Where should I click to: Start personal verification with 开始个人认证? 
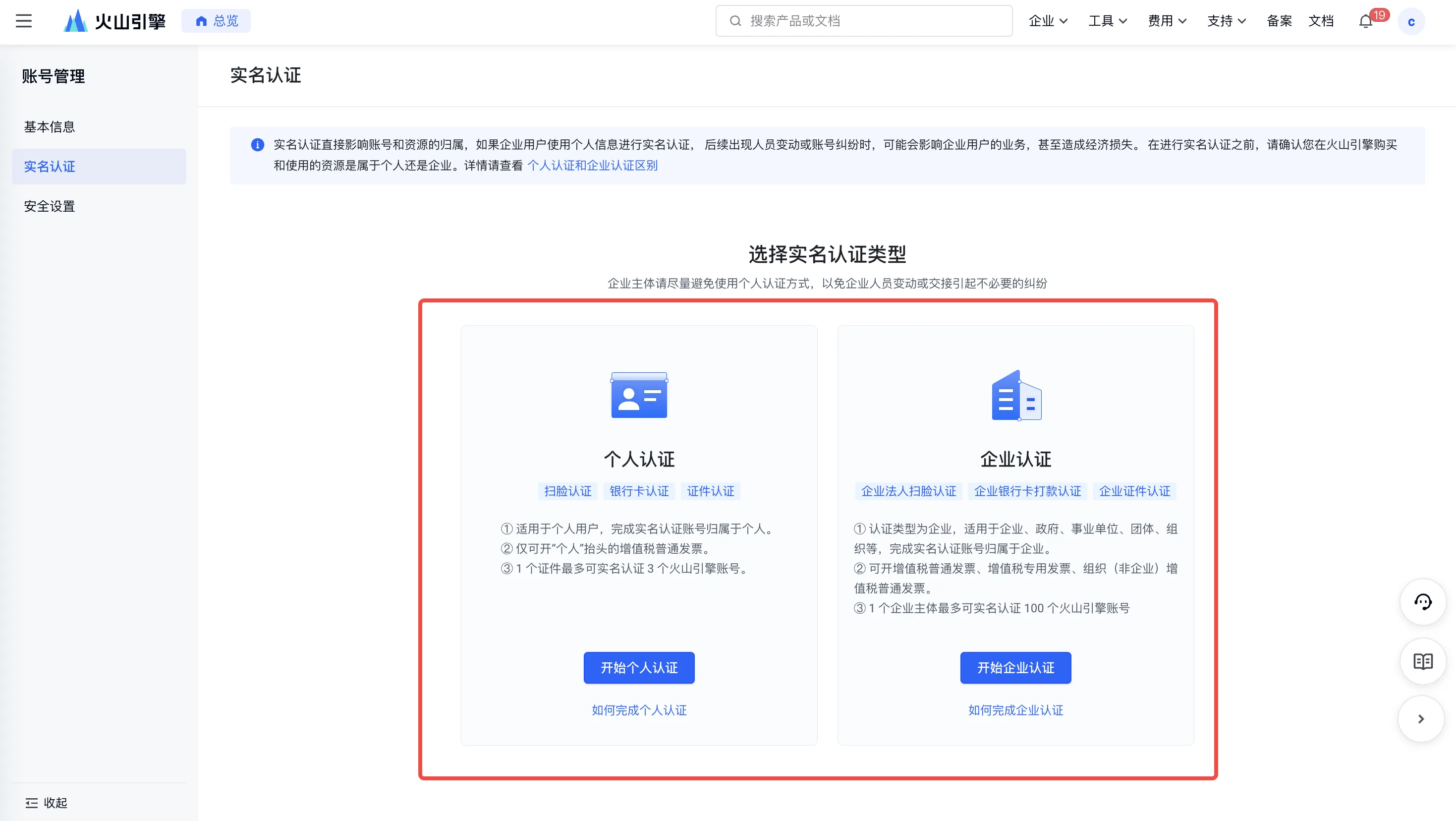coord(639,667)
